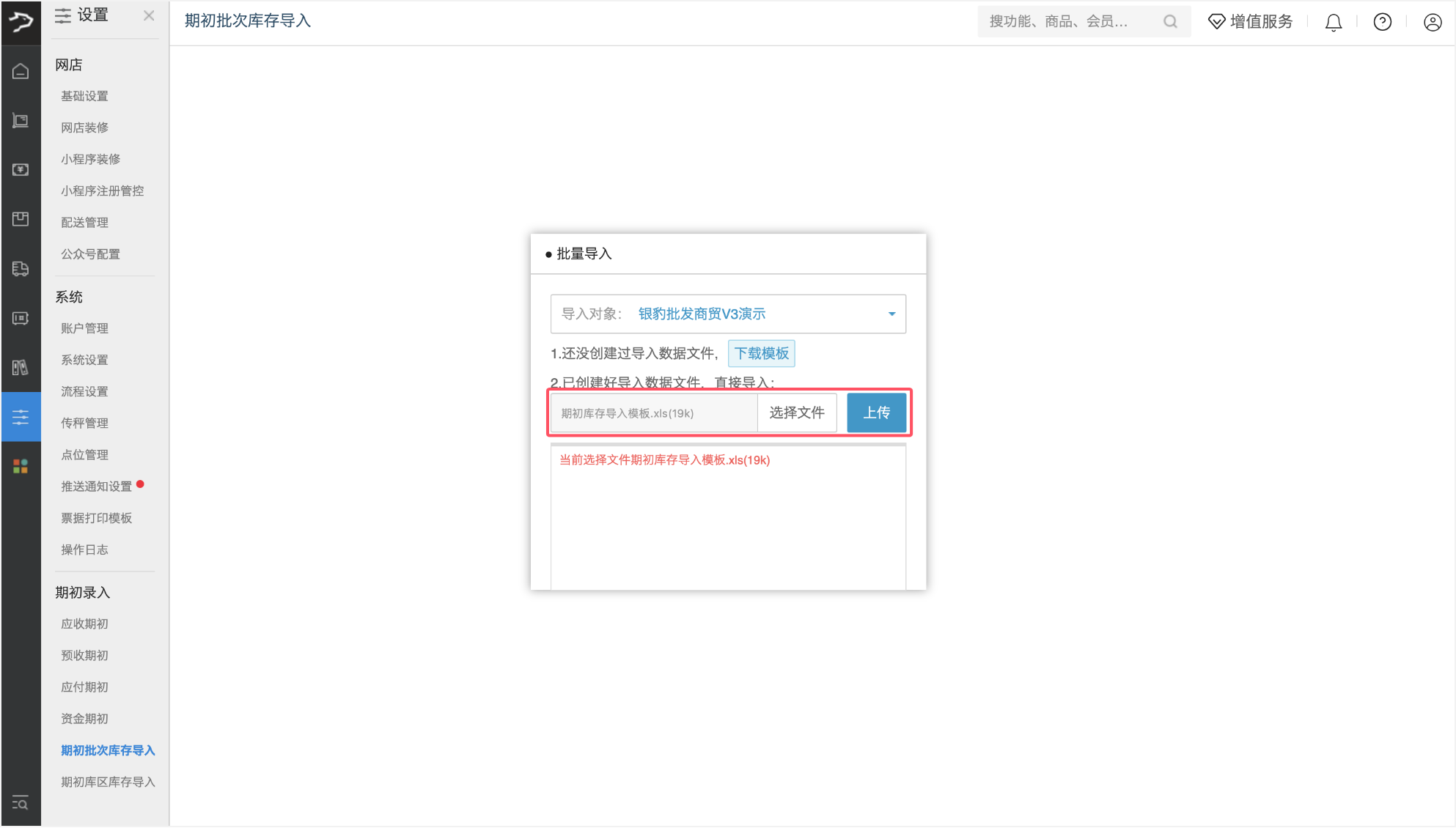The width and height of the screenshot is (1456, 828).
Task: Expand the 导入对象 dropdown
Action: [891, 314]
